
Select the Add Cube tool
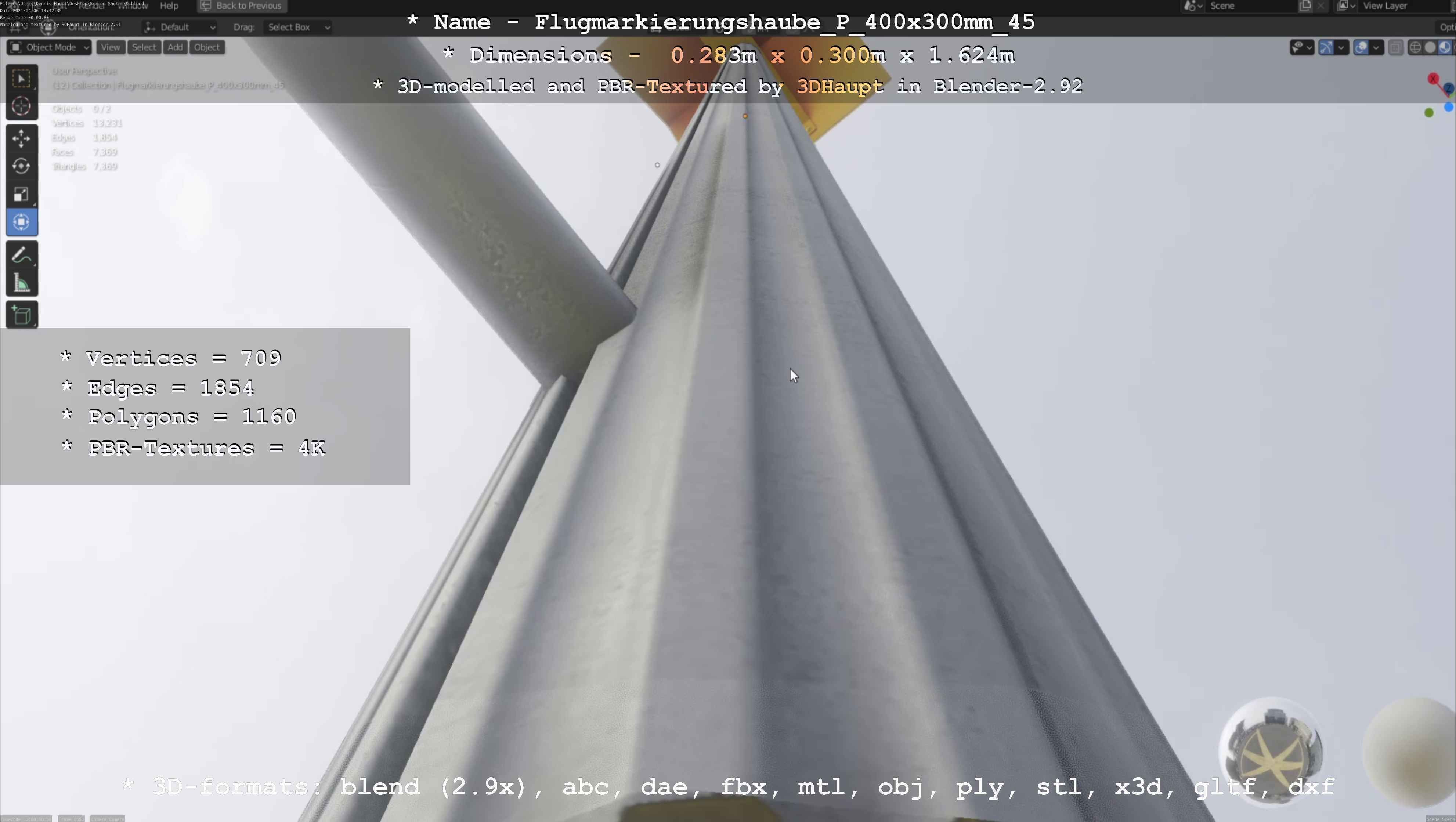21,315
